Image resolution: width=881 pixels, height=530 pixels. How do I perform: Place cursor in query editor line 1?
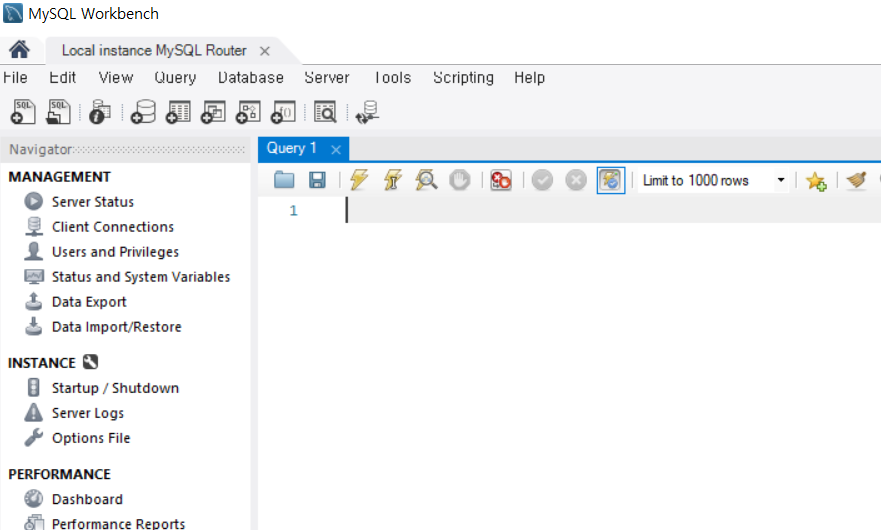click(x=612, y=210)
